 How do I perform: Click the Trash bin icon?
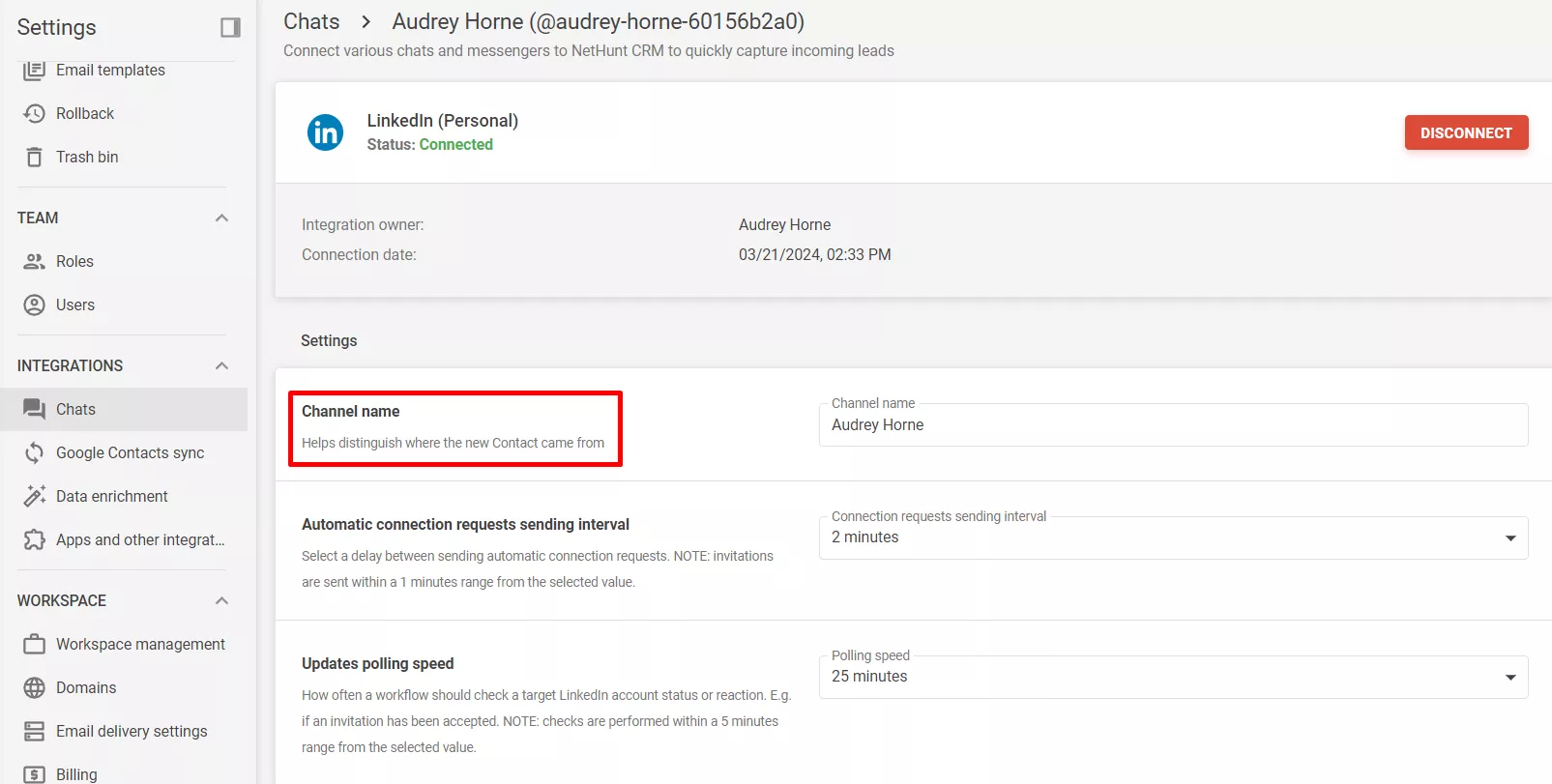(34, 157)
